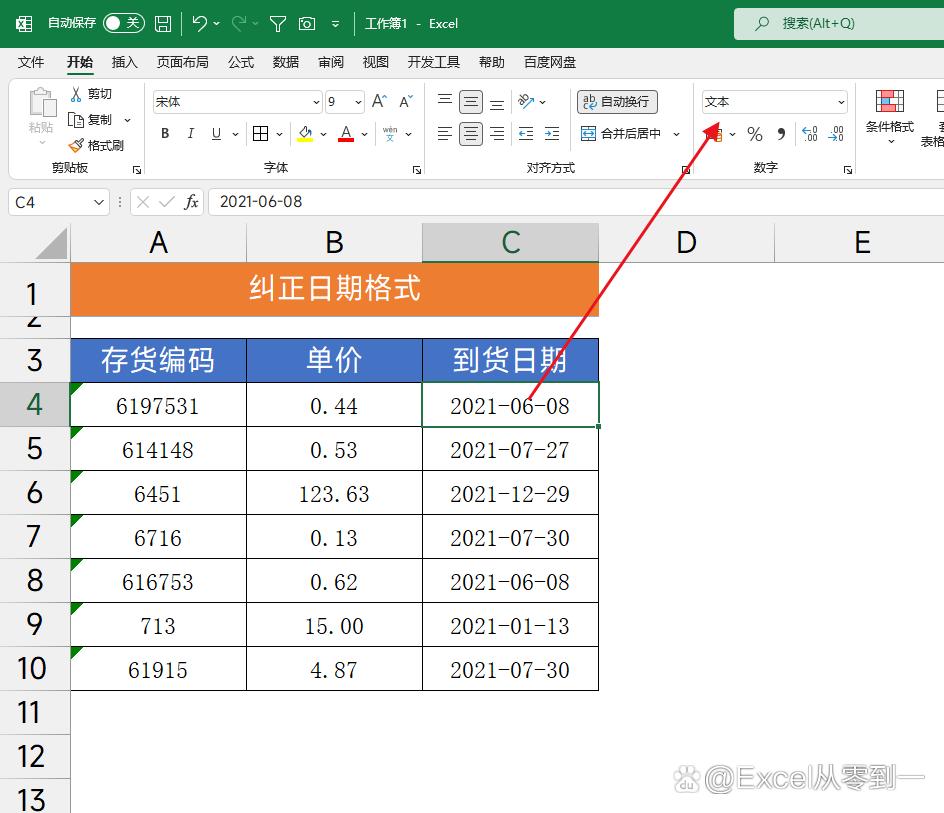
Task: Increase font size with larger A icon
Action: point(379,101)
